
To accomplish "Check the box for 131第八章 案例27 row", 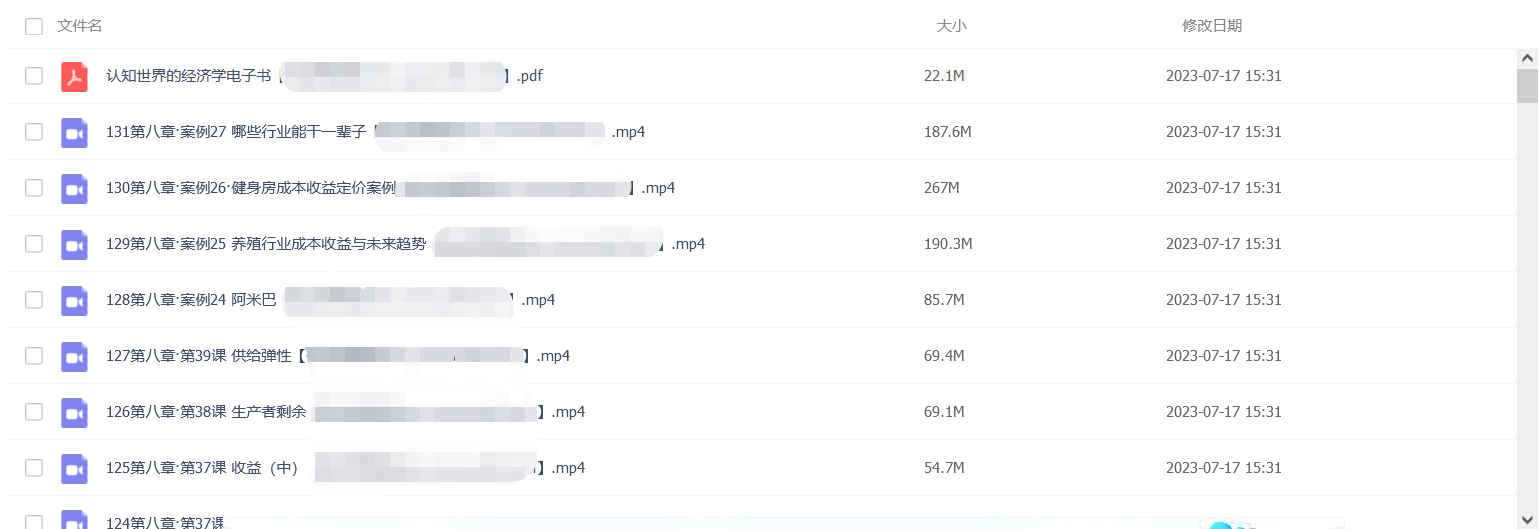I will (x=34, y=132).
